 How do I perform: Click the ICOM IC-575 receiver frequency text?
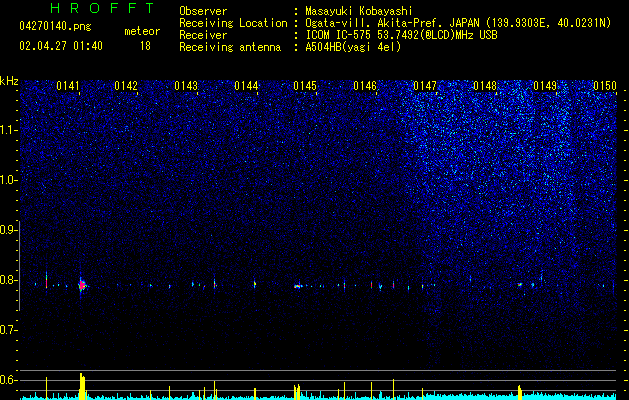(x=401, y=35)
